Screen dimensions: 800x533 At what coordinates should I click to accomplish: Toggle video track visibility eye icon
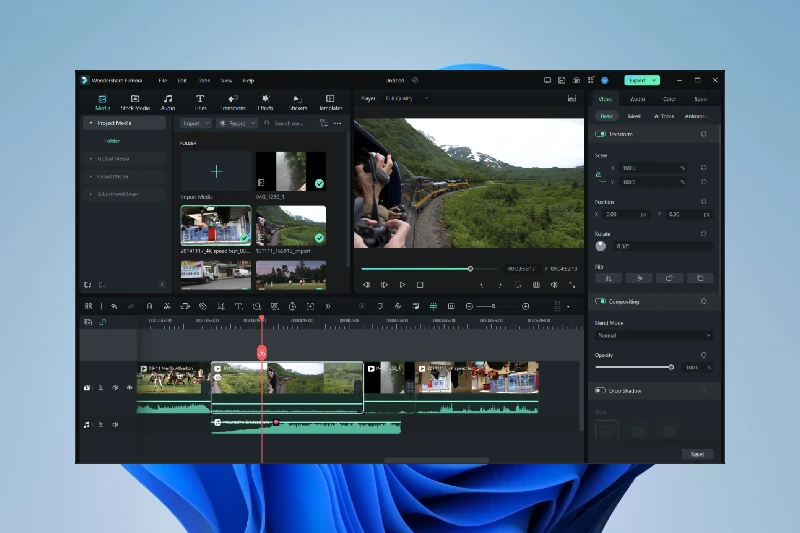tap(130, 388)
